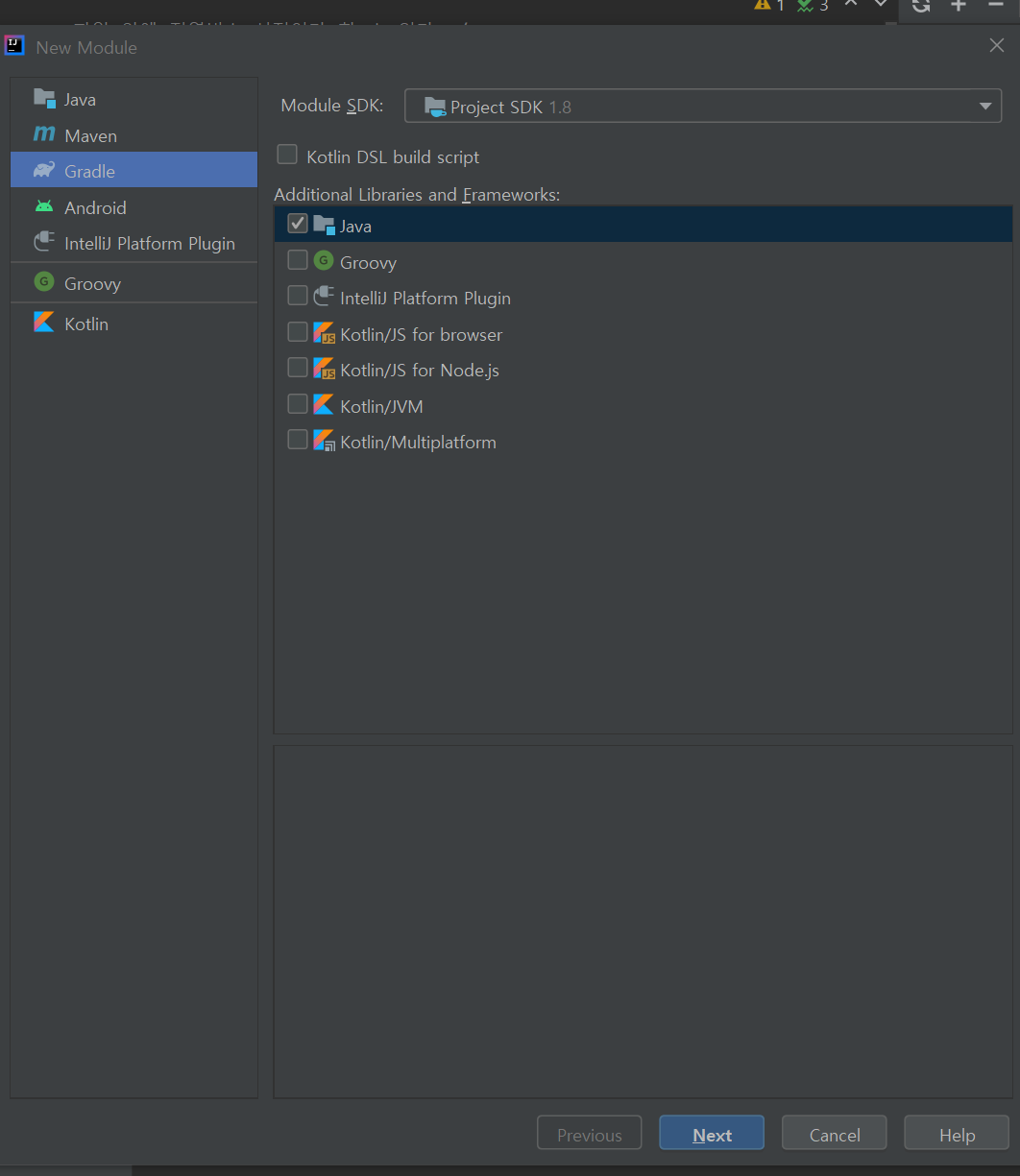
Task: Select Maven module type
Action: (x=134, y=135)
